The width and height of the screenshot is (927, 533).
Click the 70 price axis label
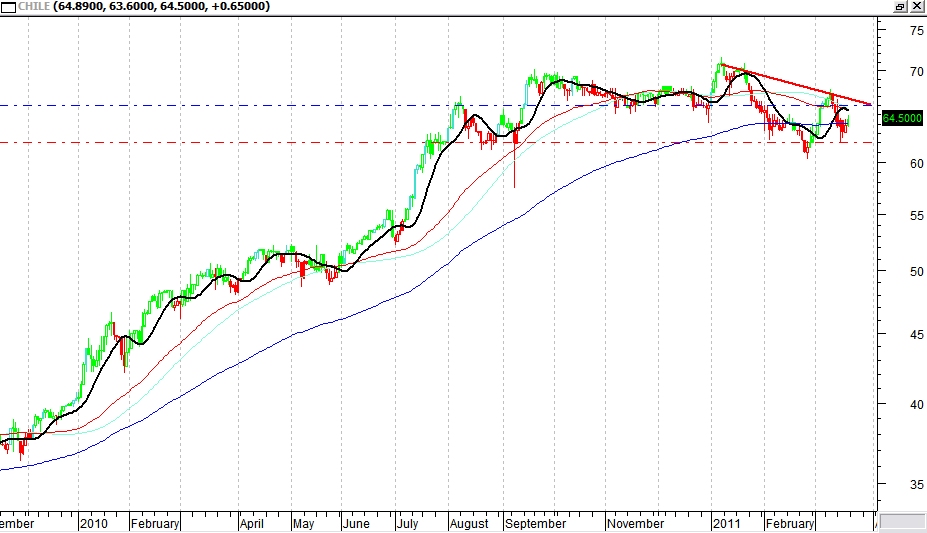point(916,72)
